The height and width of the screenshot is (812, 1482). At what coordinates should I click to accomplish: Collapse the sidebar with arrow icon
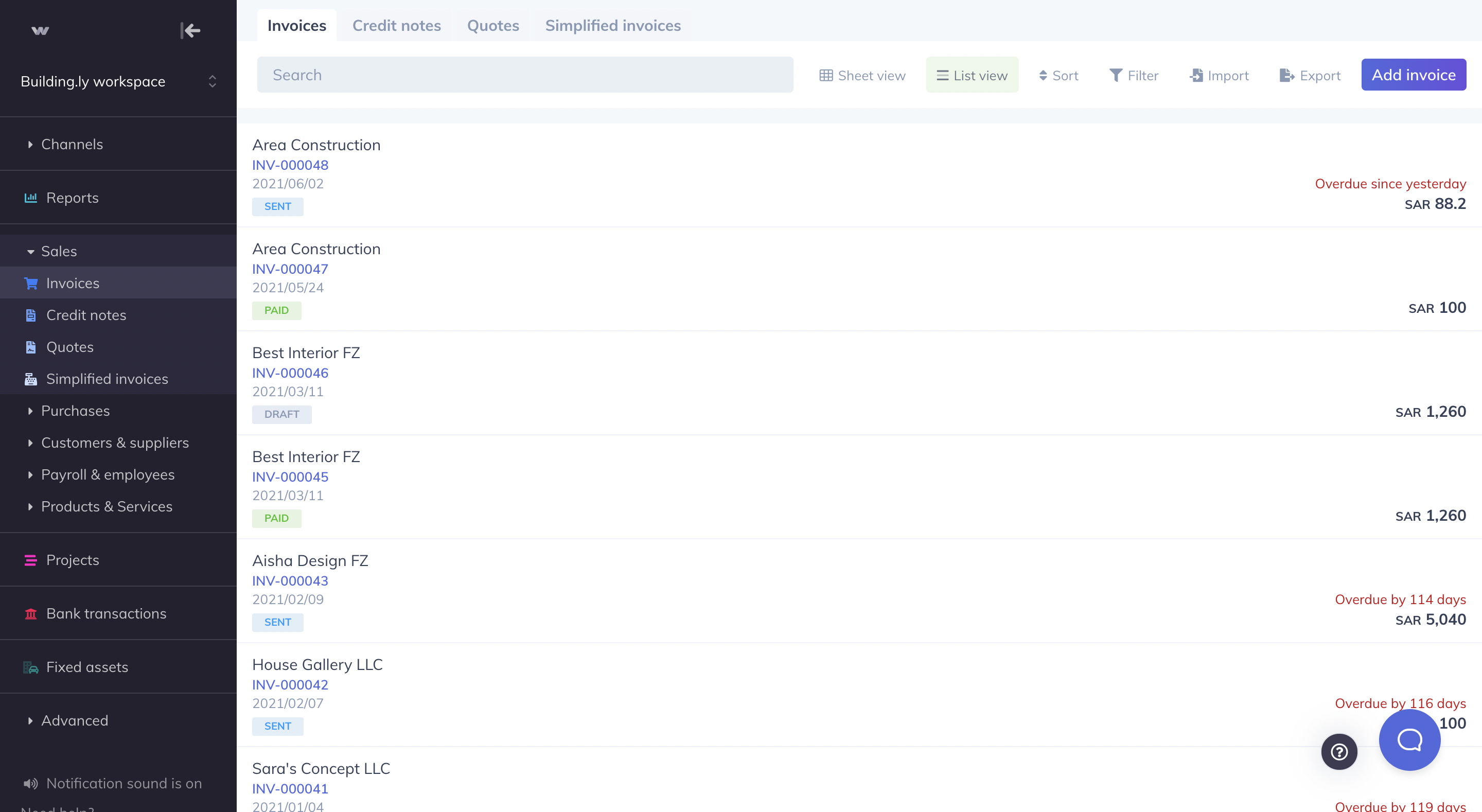pyautogui.click(x=190, y=30)
